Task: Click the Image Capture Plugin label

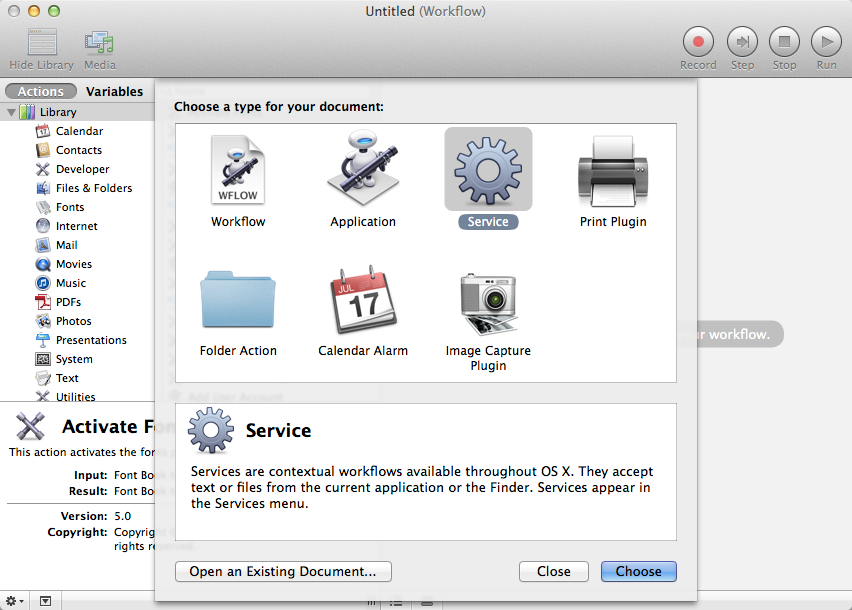Action: (488, 358)
